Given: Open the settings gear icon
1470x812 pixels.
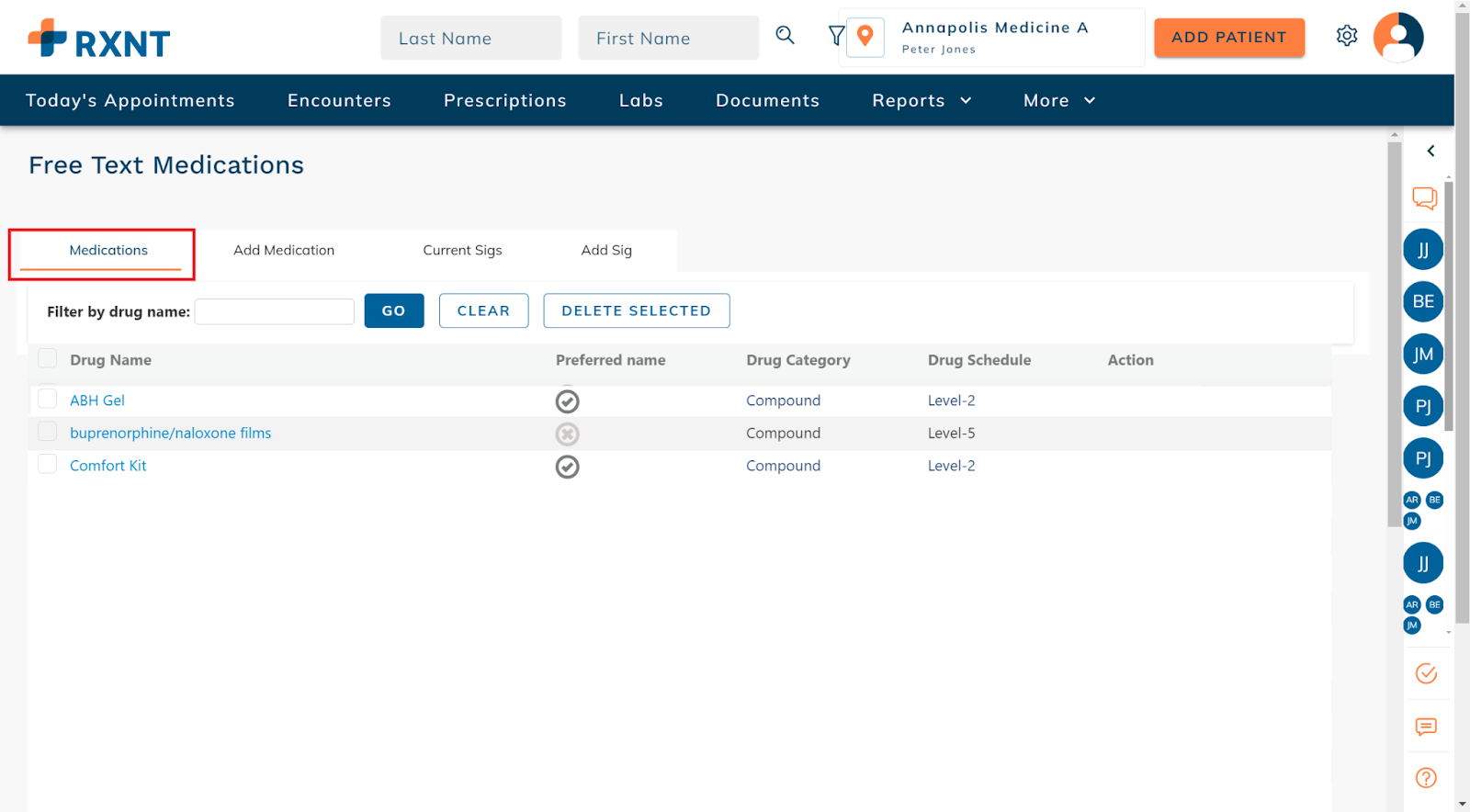Looking at the screenshot, I should [x=1346, y=36].
